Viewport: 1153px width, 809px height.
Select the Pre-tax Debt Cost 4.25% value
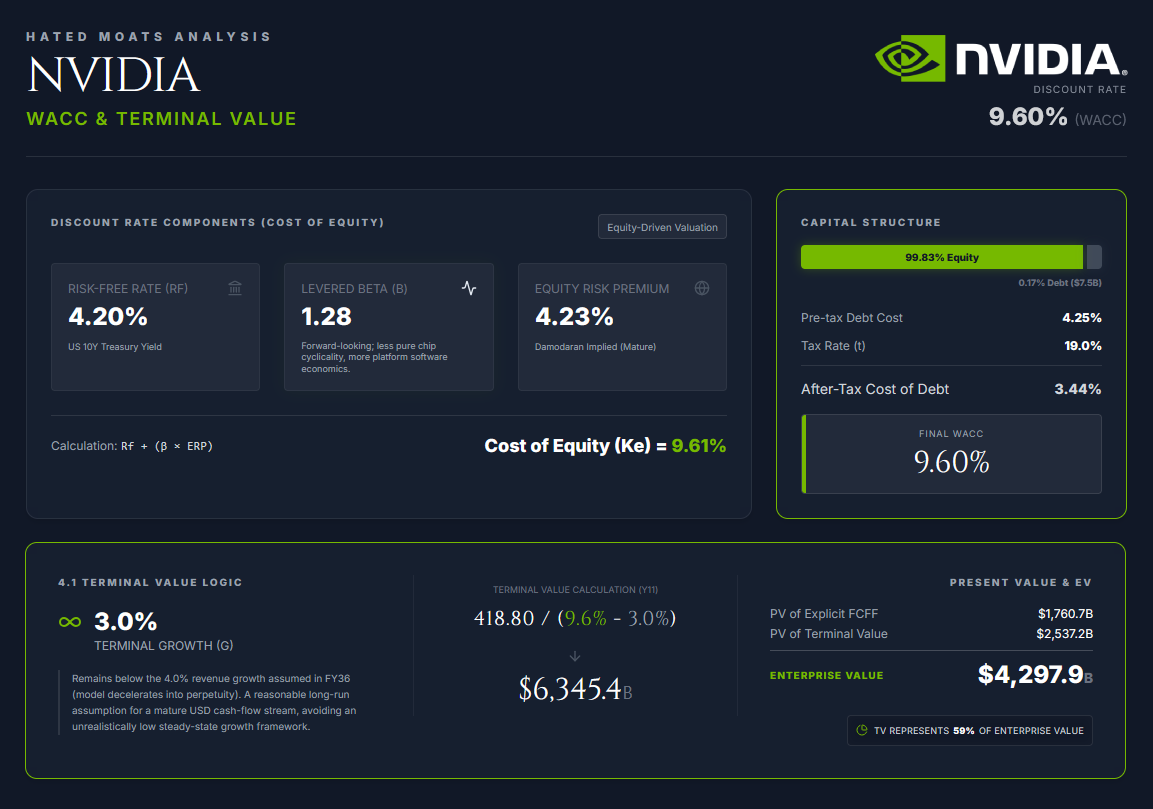pos(1082,318)
